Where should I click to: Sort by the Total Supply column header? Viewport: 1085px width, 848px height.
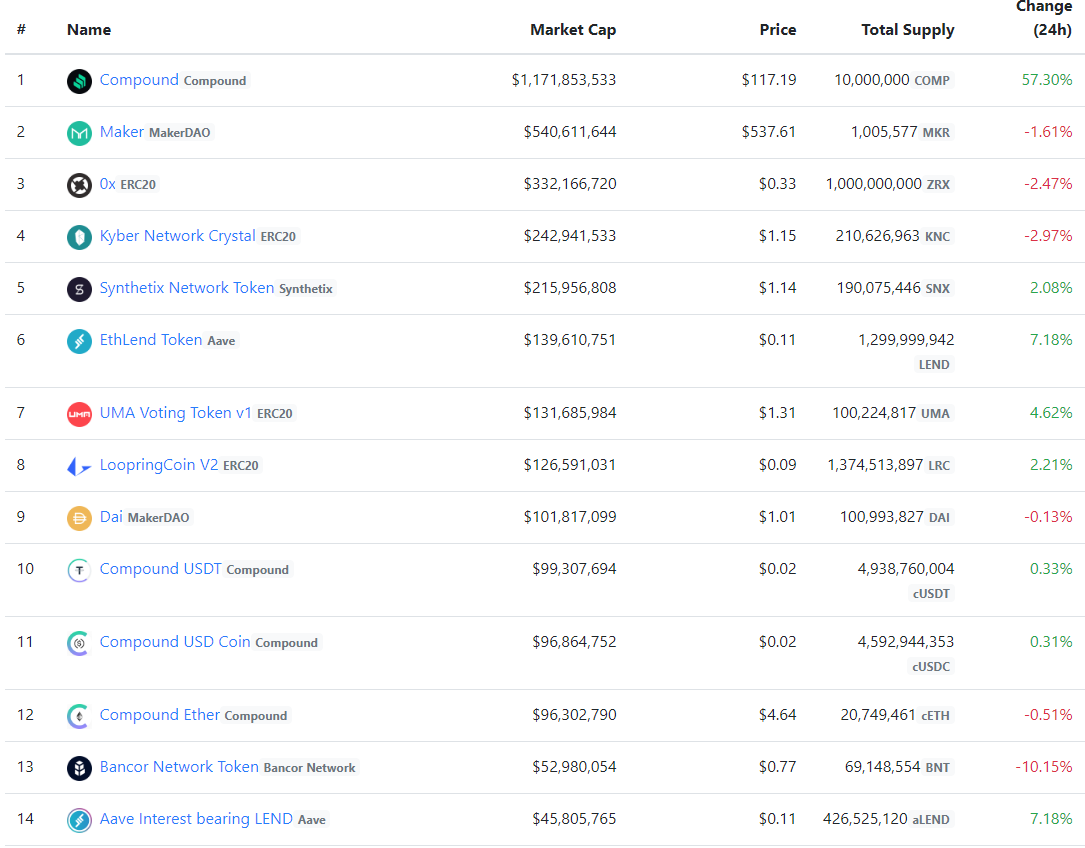pyautogui.click(x=908, y=30)
